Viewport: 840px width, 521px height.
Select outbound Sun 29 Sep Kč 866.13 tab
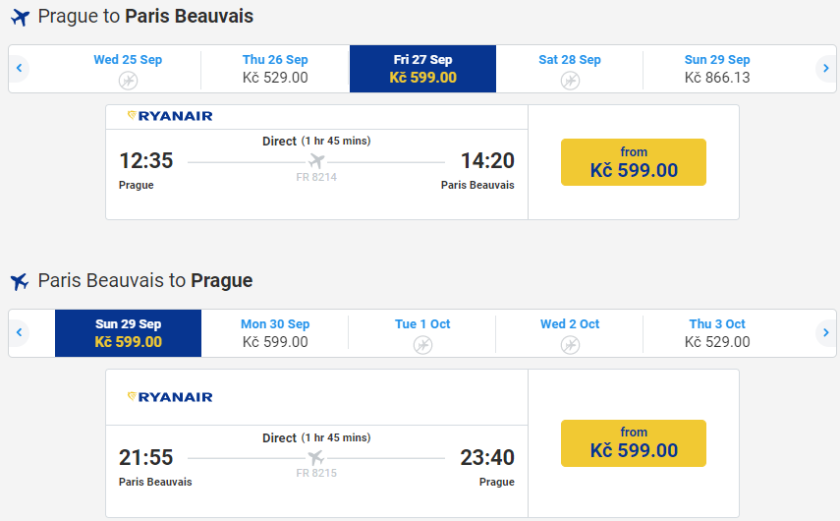pyautogui.click(x=717, y=68)
